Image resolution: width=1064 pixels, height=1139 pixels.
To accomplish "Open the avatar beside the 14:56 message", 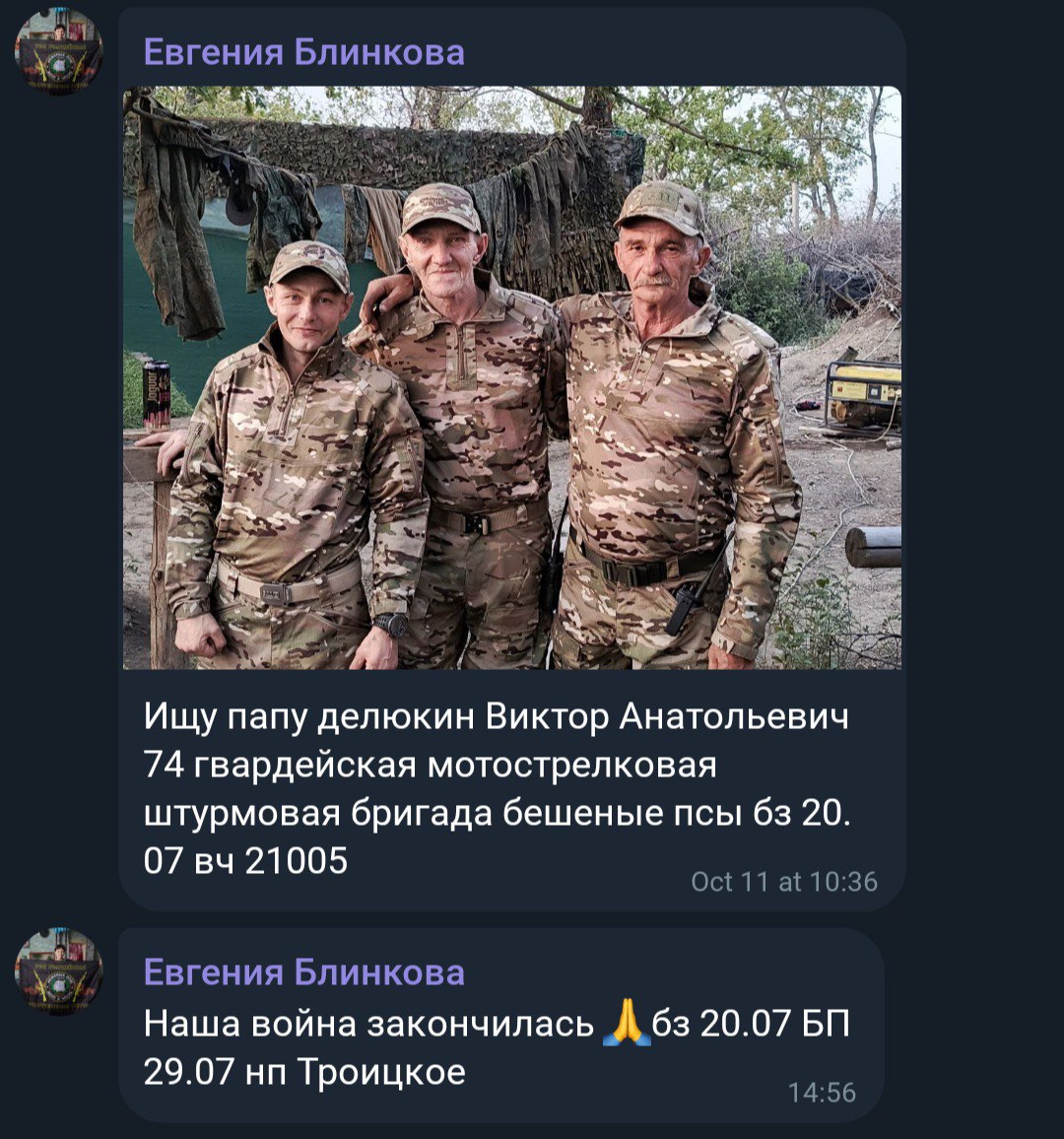I will click(59, 971).
